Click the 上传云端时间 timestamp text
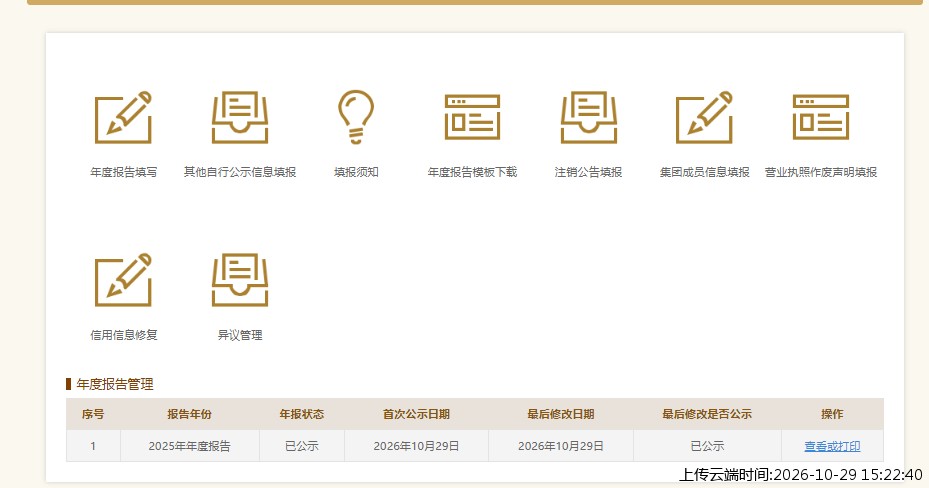929x488 pixels. [x=800, y=475]
